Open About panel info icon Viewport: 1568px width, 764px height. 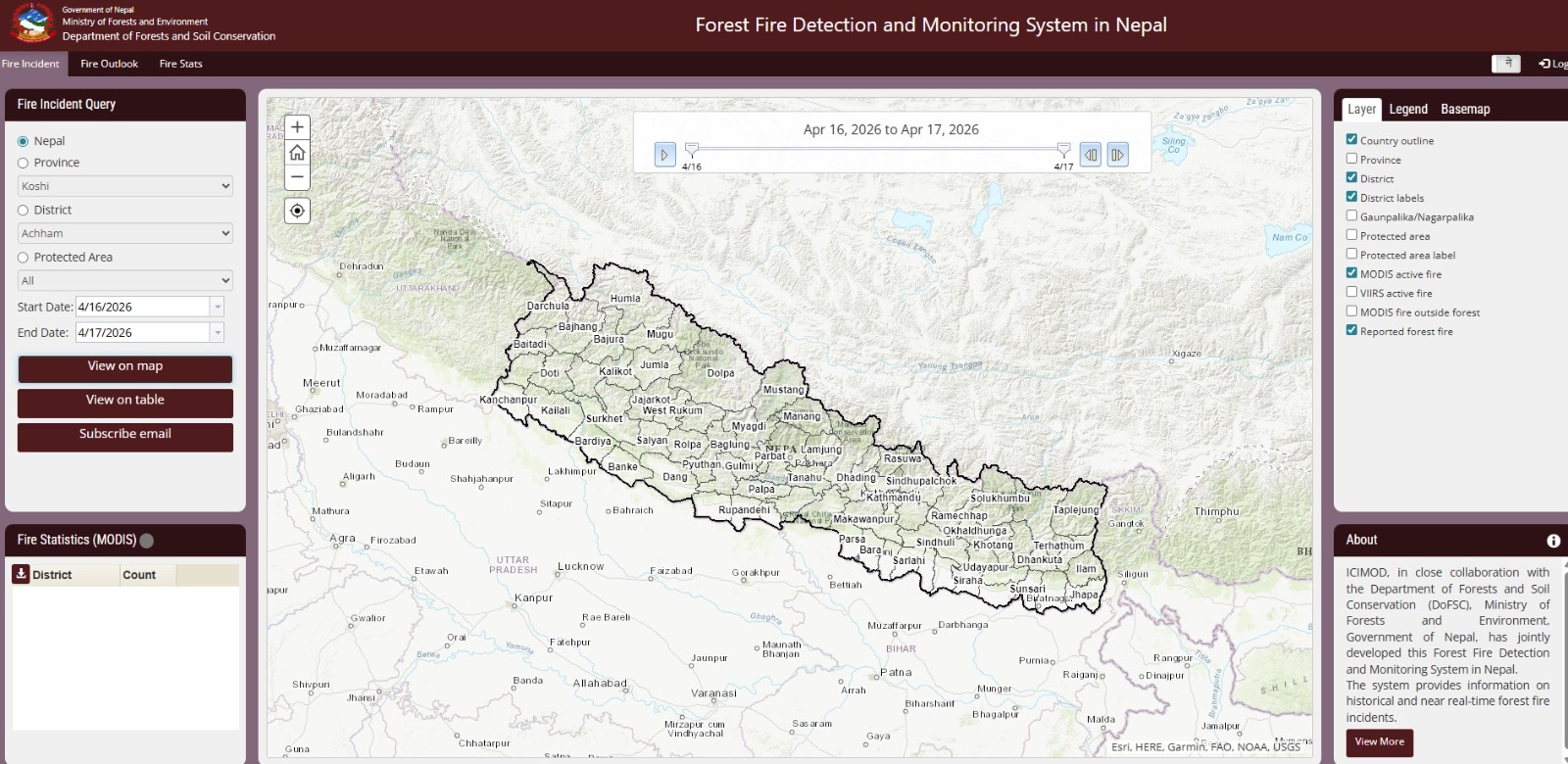[1553, 541]
